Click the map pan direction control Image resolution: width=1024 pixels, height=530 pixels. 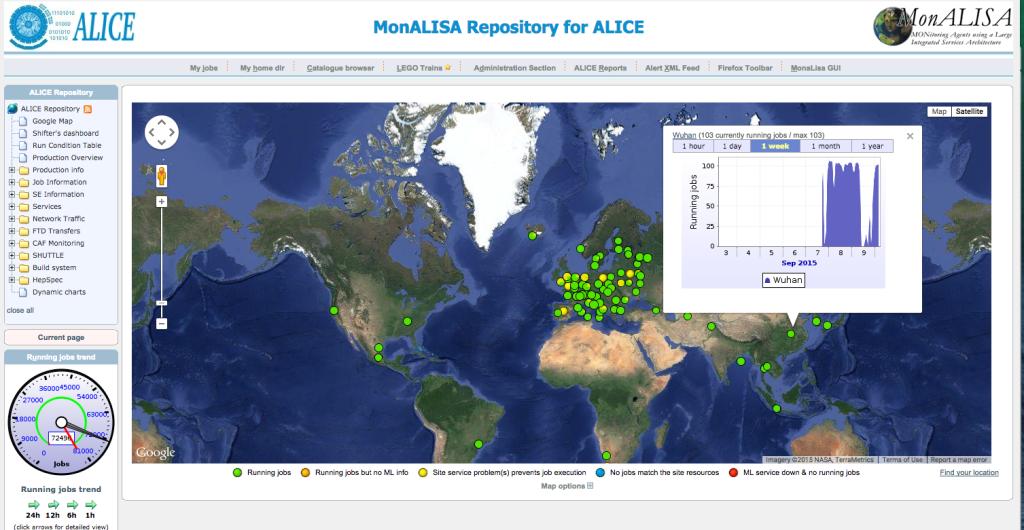(161, 132)
